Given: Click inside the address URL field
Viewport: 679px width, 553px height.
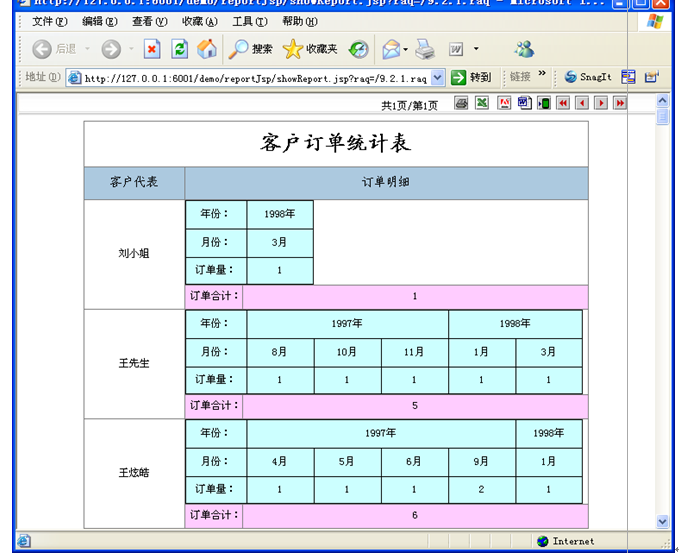Looking at the screenshot, I should [x=255, y=78].
